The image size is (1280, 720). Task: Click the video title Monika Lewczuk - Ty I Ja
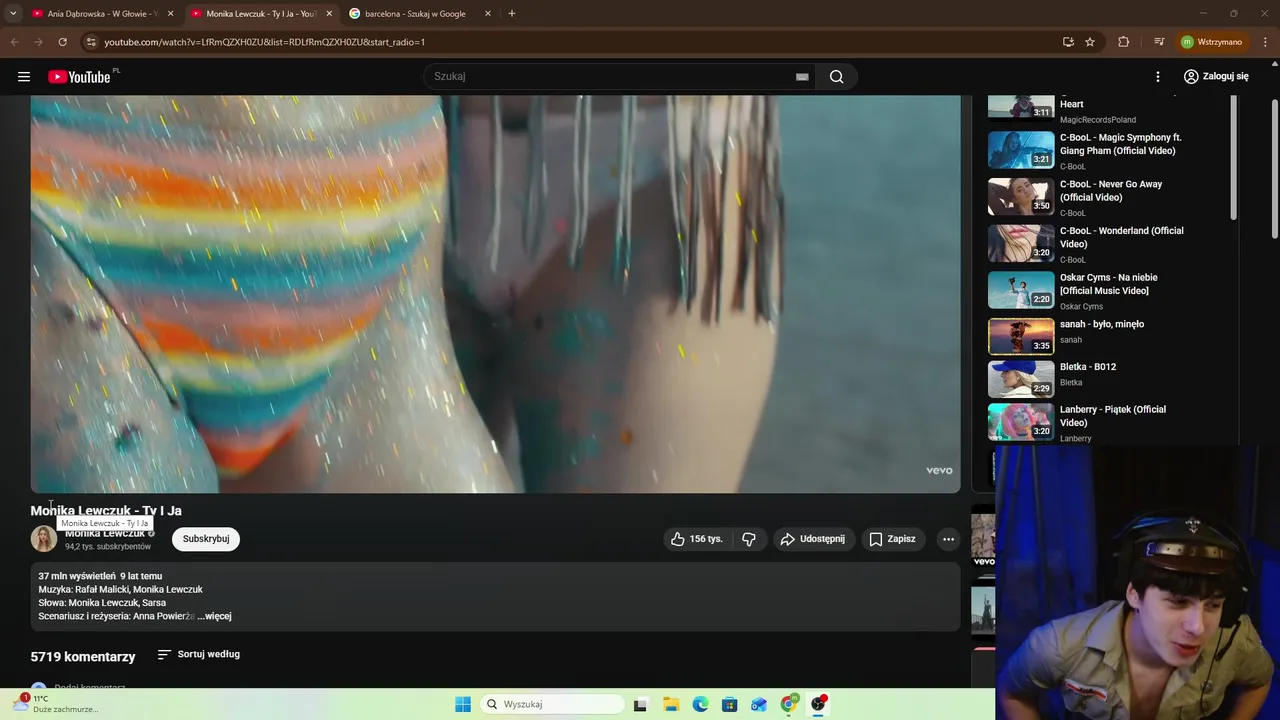pyautogui.click(x=106, y=510)
